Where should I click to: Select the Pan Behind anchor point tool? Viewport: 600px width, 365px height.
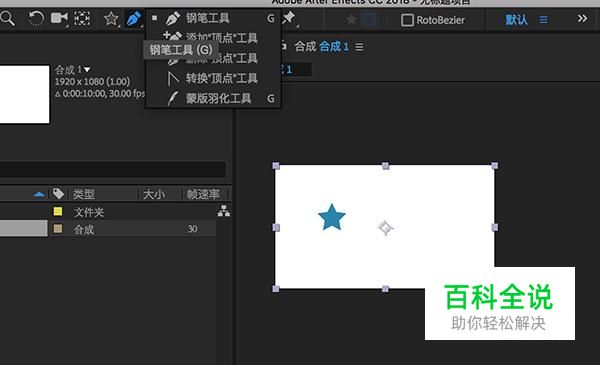coord(82,18)
